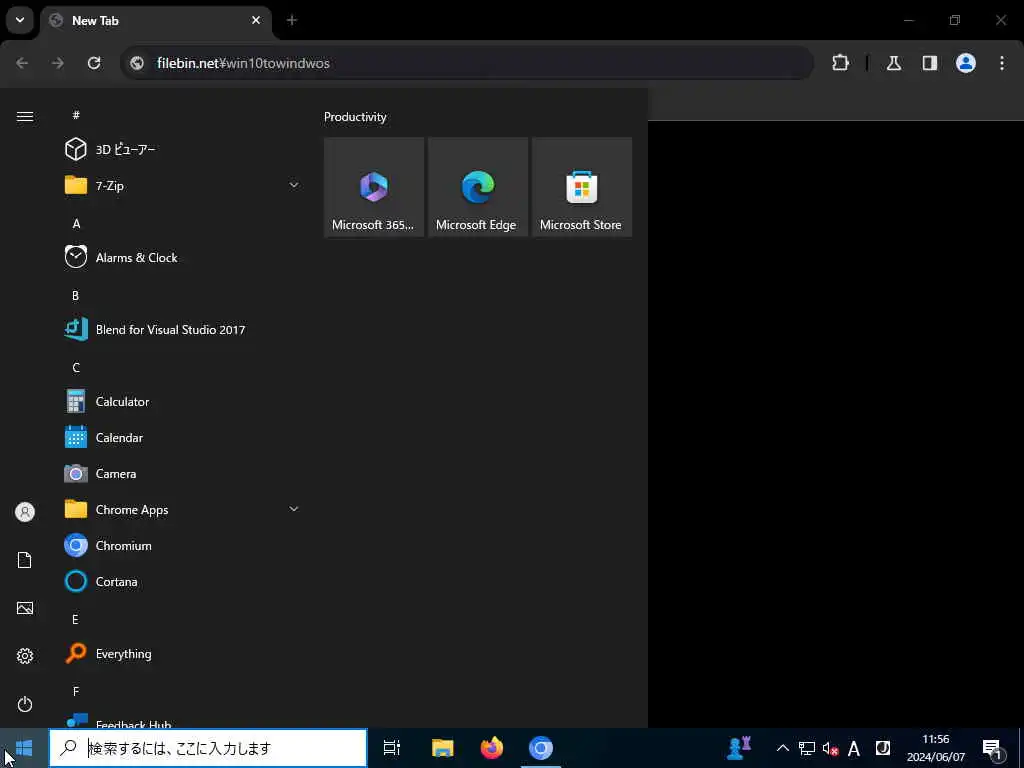Click the Japanese IME tray icon
Viewport: 1024px width, 768px height.
click(x=883, y=748)
